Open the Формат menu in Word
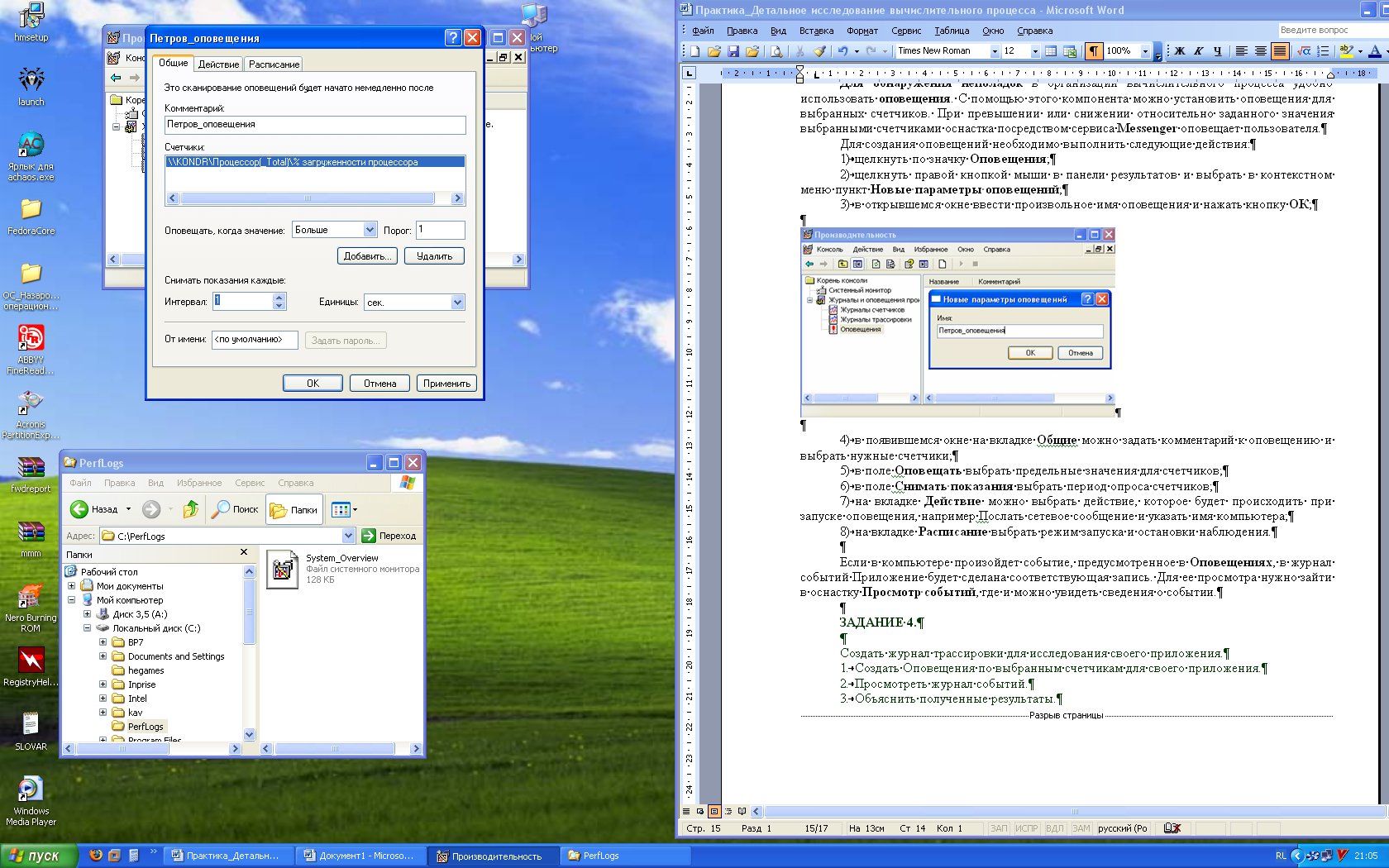 (862, 31)
